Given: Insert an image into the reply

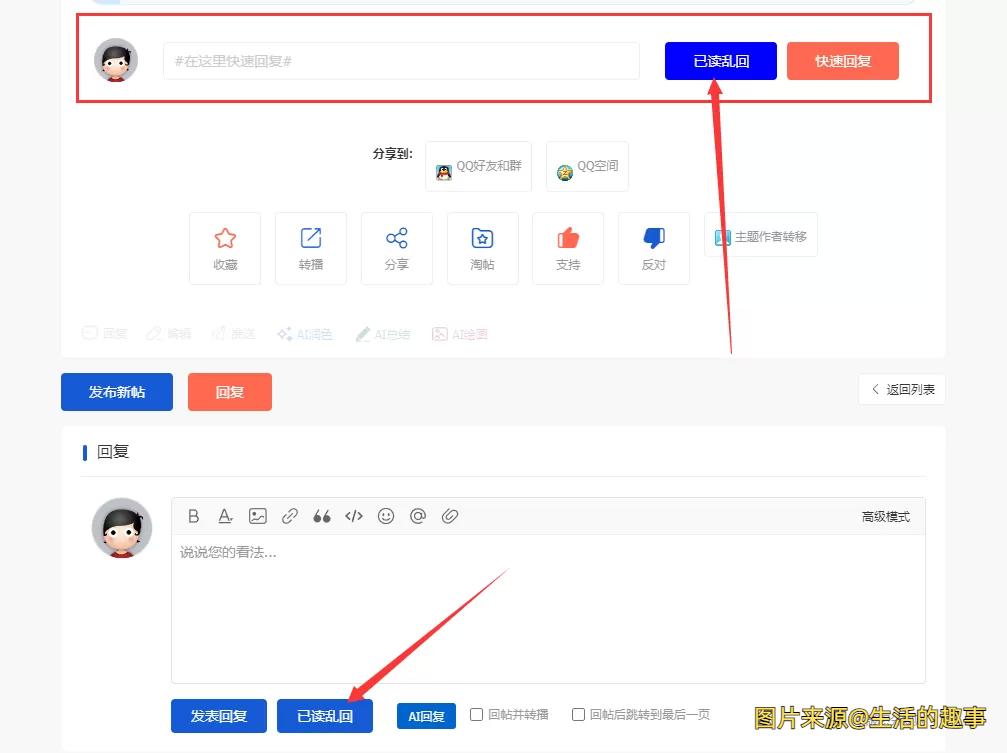Looking at the screenshot, I should tap(258, 516).
